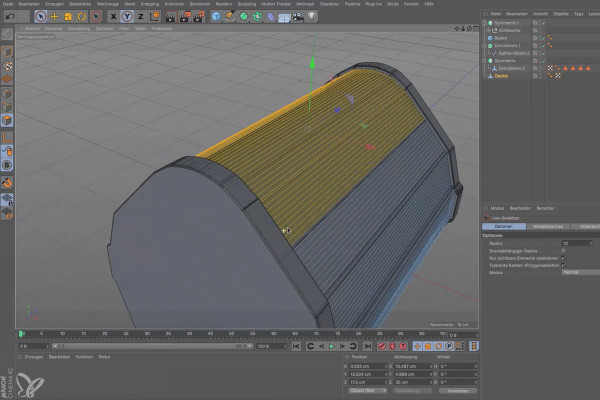This screenshot has width=600, height=400.
Task: Click the render view clapperboard icon
Action: [170, 17]
